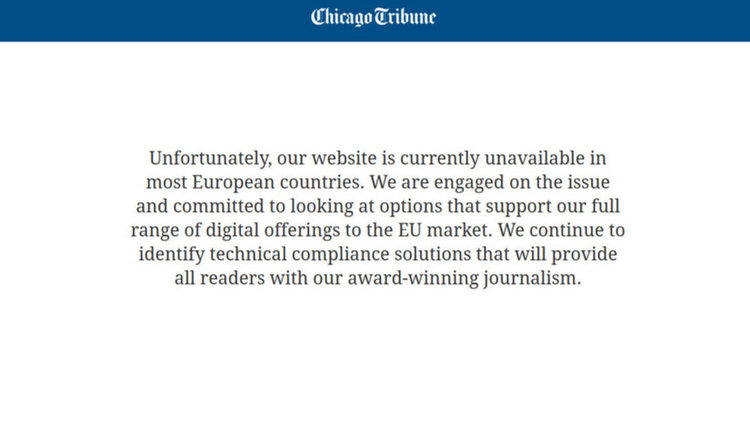This screenshot has height=422, width=750.
Task: Click the word "identify" in the paragraph
Action: (x=171, y=254)
